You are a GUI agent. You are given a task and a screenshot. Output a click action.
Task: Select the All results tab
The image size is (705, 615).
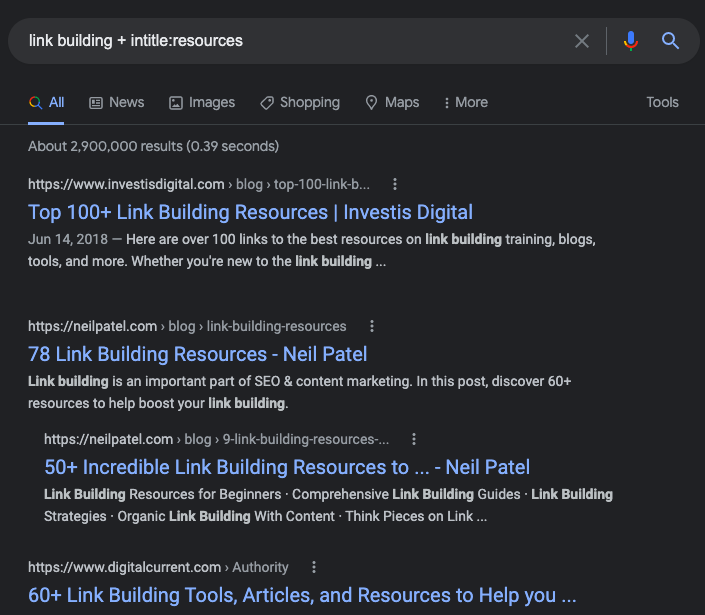[x=46, y=102]
